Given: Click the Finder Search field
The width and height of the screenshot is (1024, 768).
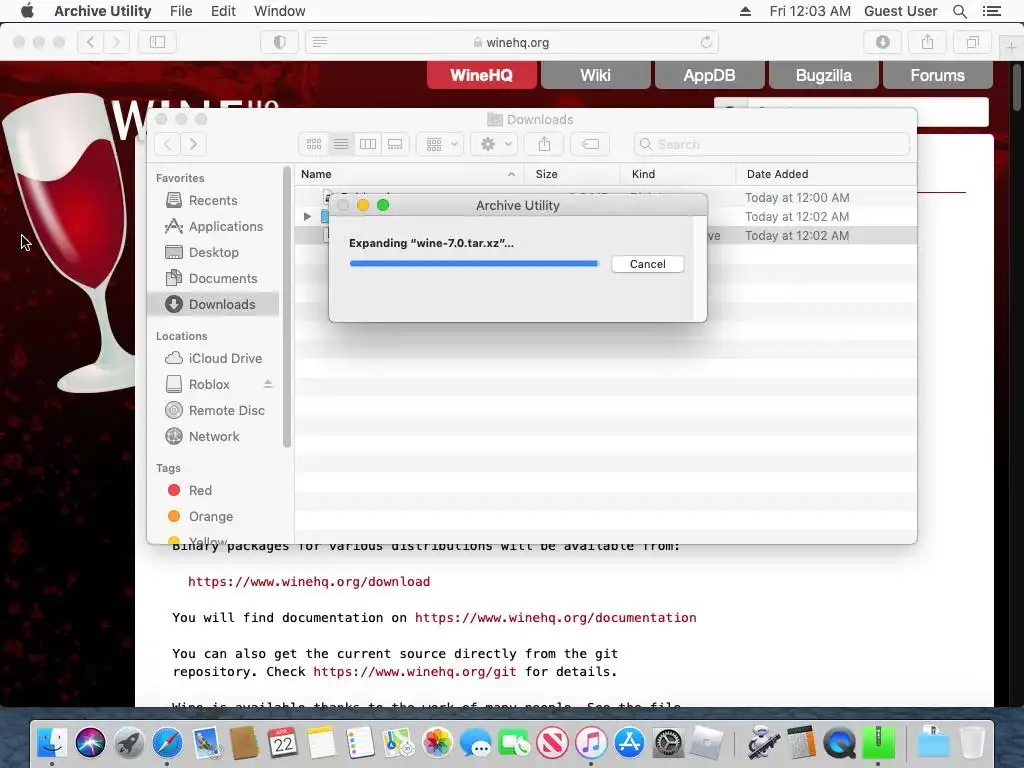Looking at the screenshot, I should (771, 144).
